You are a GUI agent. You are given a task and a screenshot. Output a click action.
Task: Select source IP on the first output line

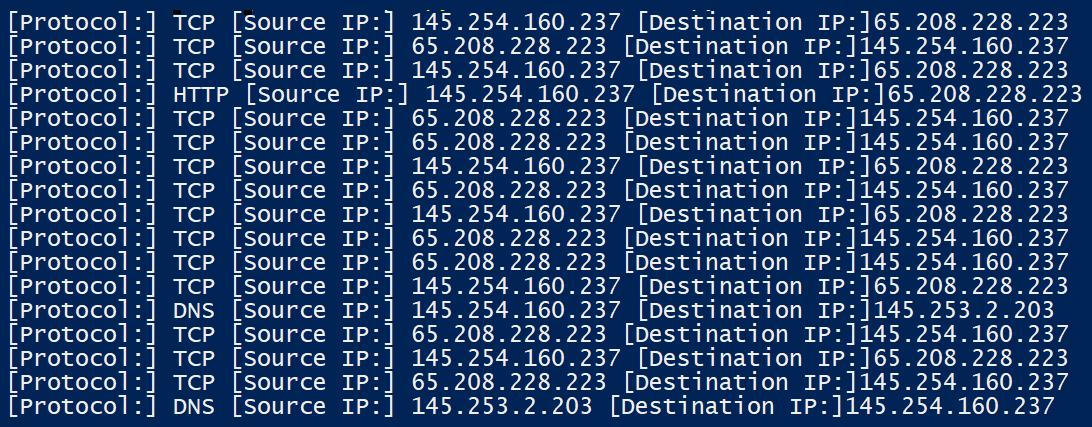click(515, 23)
